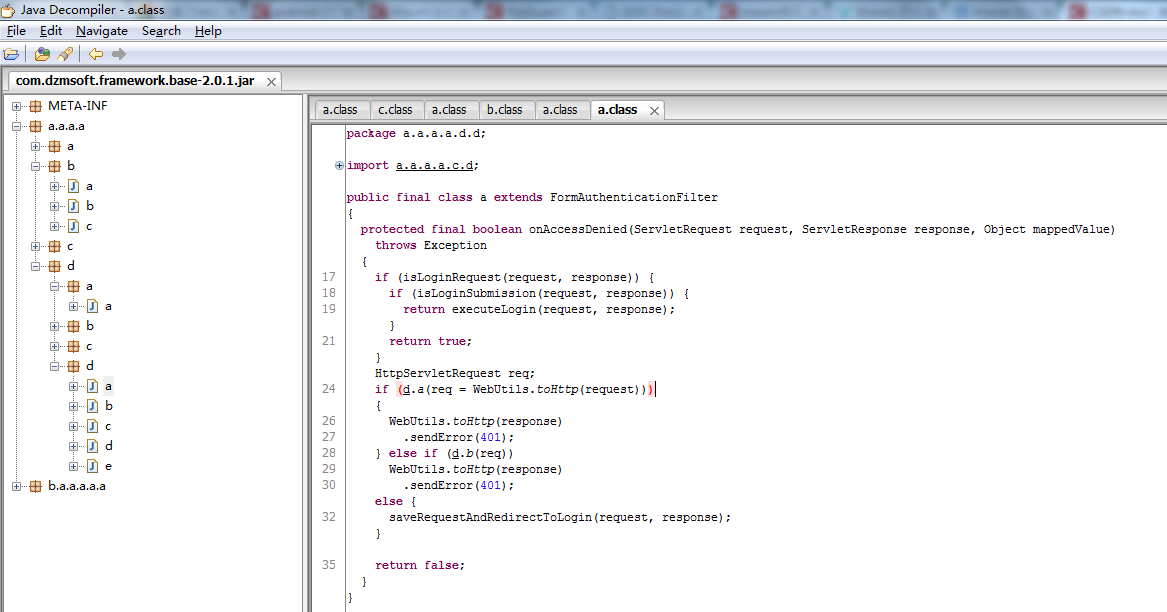Follow underlined d link on line 24
This screenshot has width=1167, height=612.
(x=406, y=389)
